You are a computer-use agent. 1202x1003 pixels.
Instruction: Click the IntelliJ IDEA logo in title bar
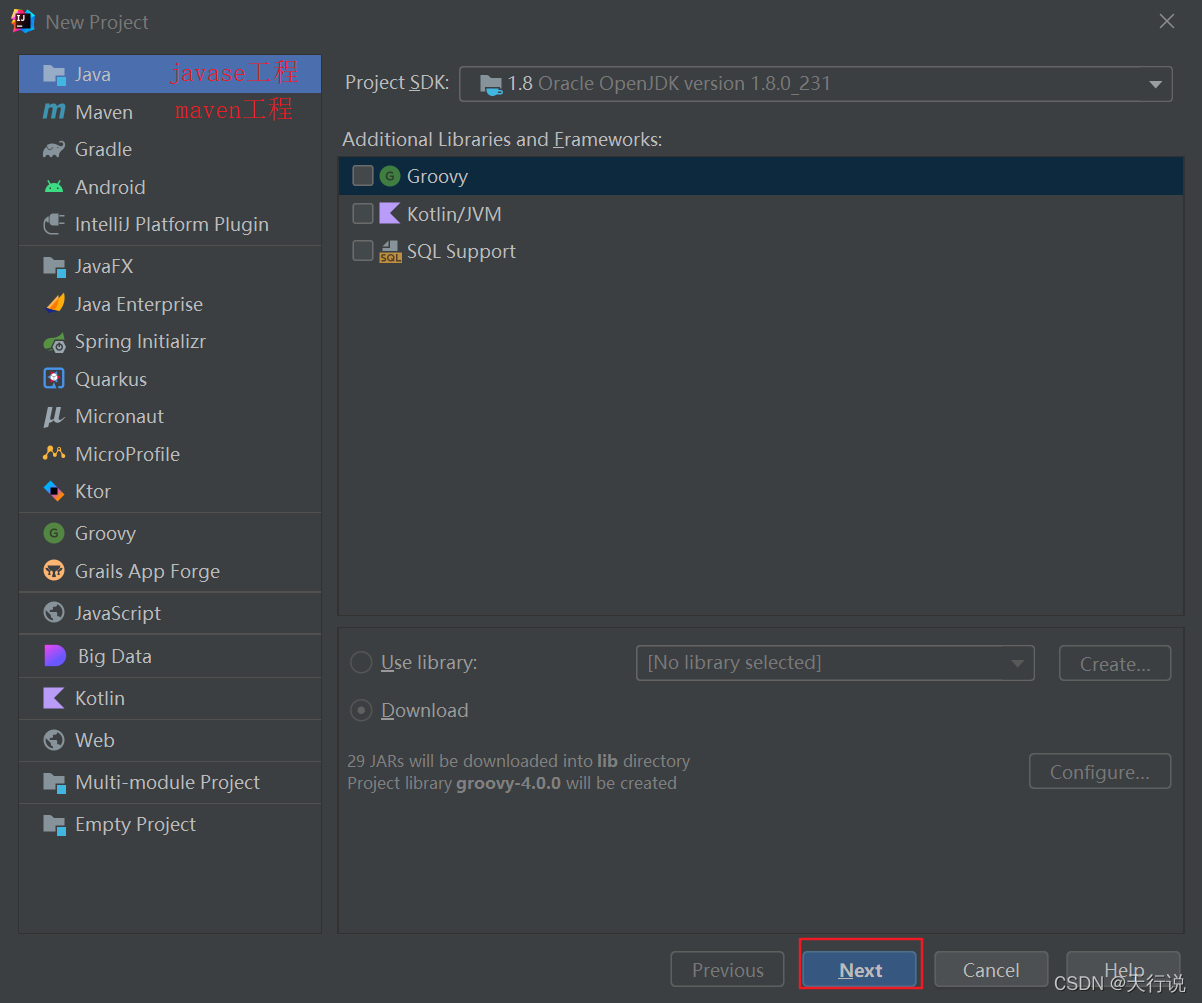click(x=23, y=21)
